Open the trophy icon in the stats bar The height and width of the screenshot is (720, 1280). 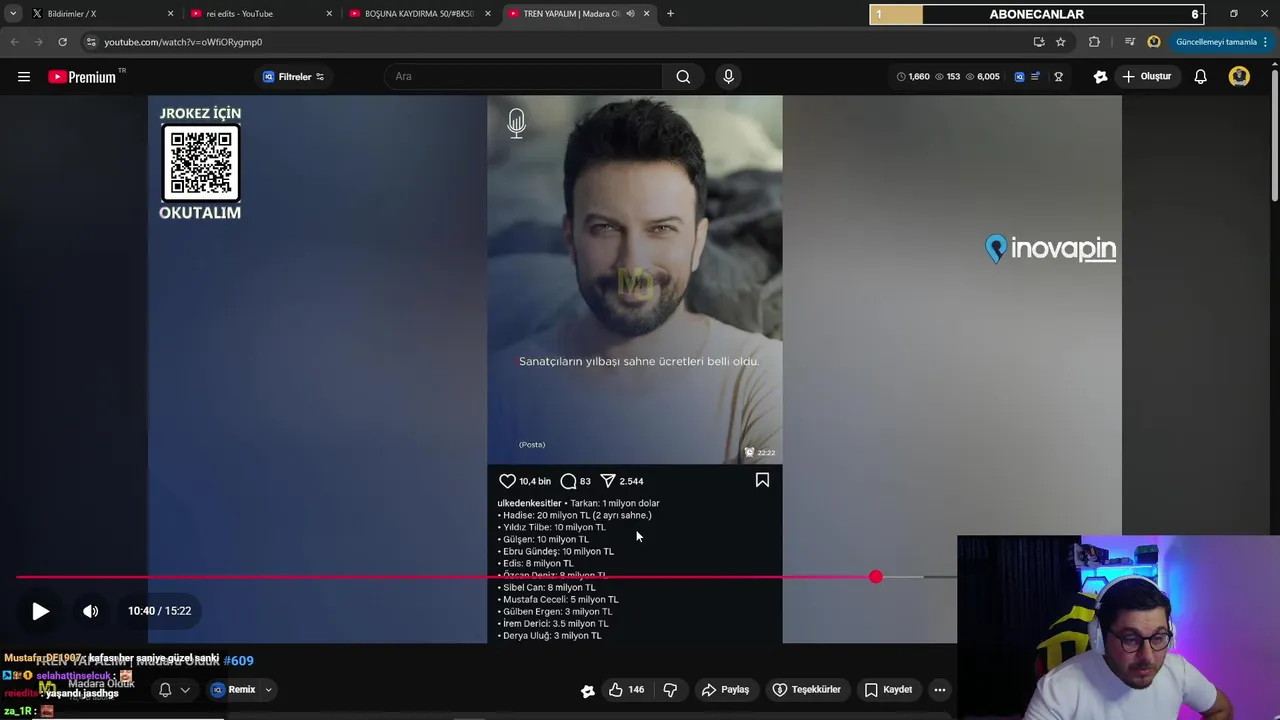[1058, 76]
